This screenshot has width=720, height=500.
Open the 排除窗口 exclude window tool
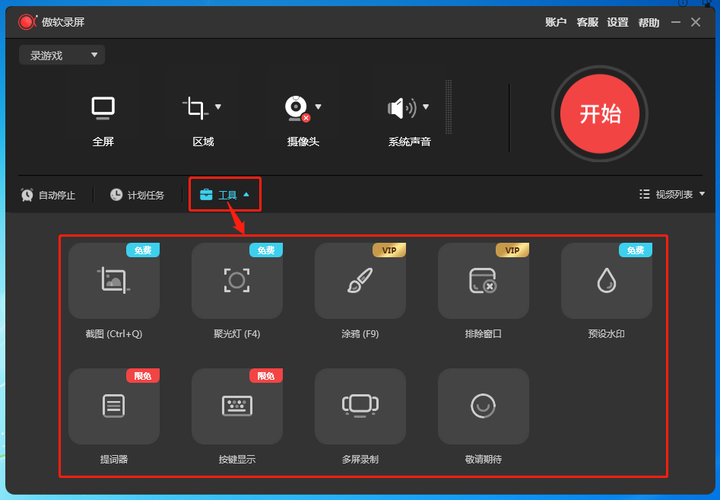click(x=483, y=281)
